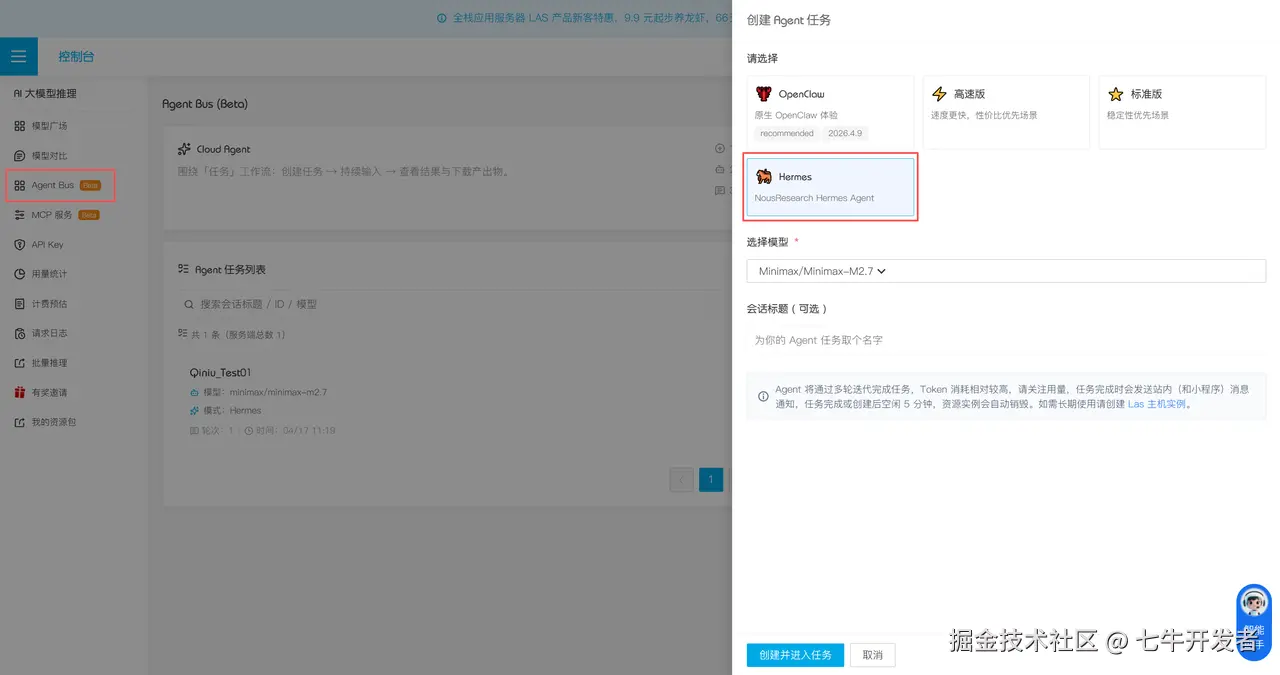Select the 标准版 agent card
1280x675 pixels.
(1181, 111)
